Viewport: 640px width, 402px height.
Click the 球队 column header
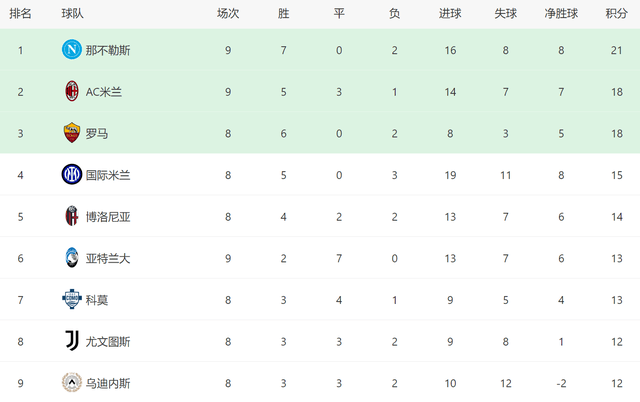72,14
